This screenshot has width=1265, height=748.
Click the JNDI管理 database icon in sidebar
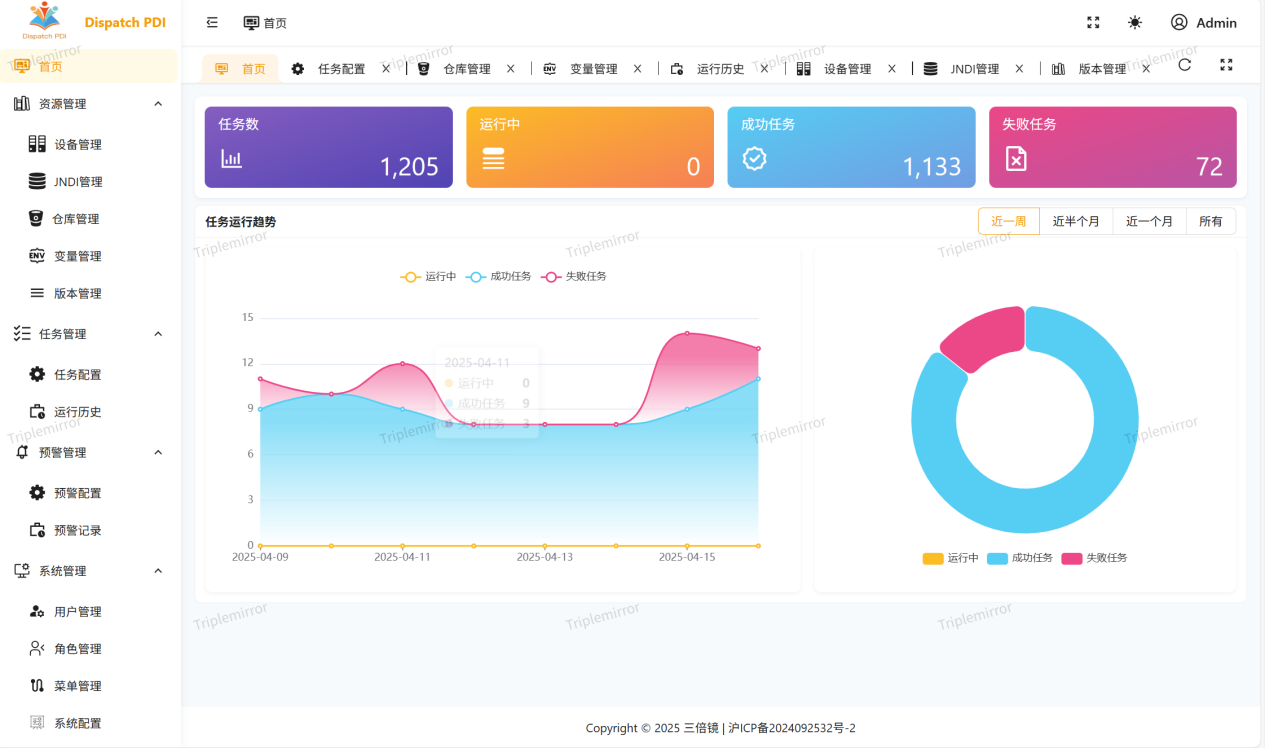(x=37, y=181)
